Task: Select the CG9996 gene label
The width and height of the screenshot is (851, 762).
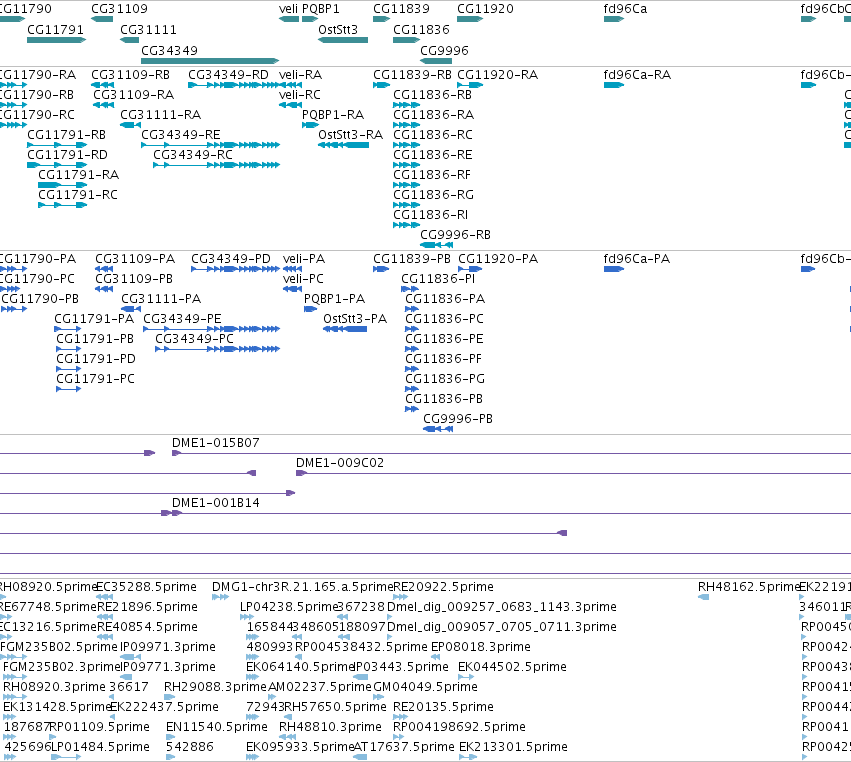Action: (x=444, y=50)
